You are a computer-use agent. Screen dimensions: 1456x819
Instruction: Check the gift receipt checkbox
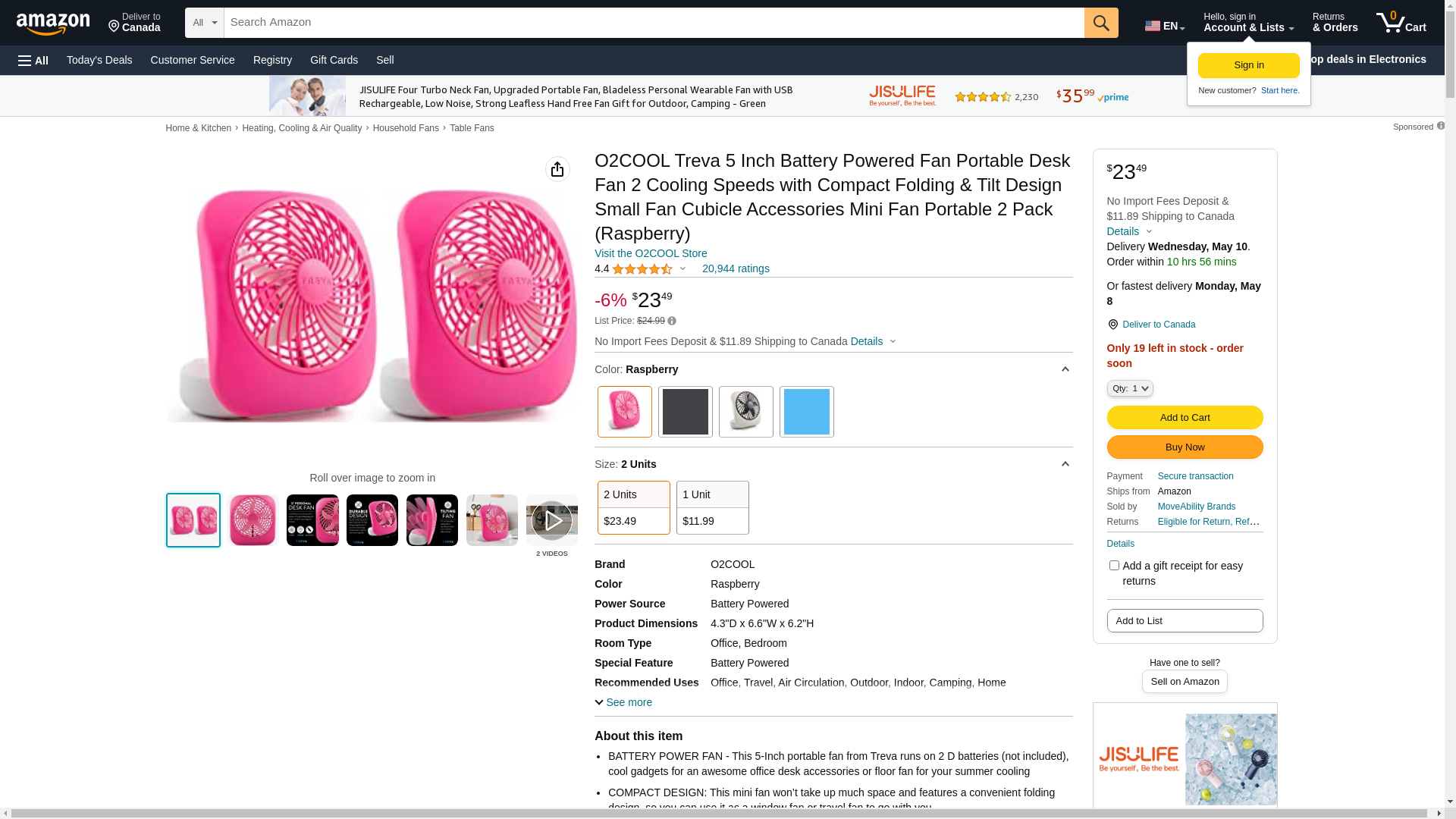pos(1114,566)
